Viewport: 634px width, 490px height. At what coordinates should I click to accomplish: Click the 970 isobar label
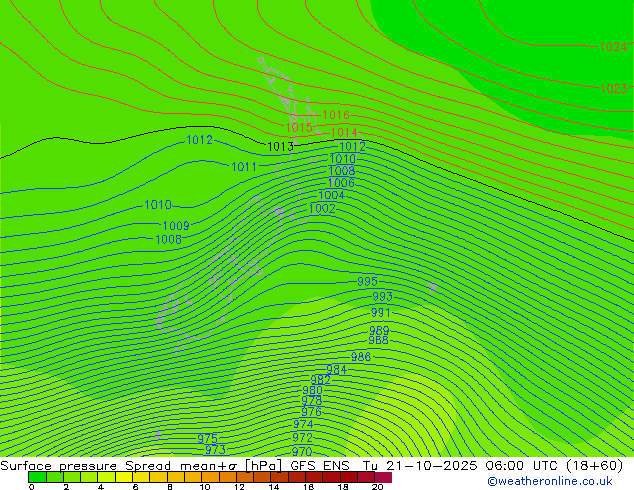[302, 451]
